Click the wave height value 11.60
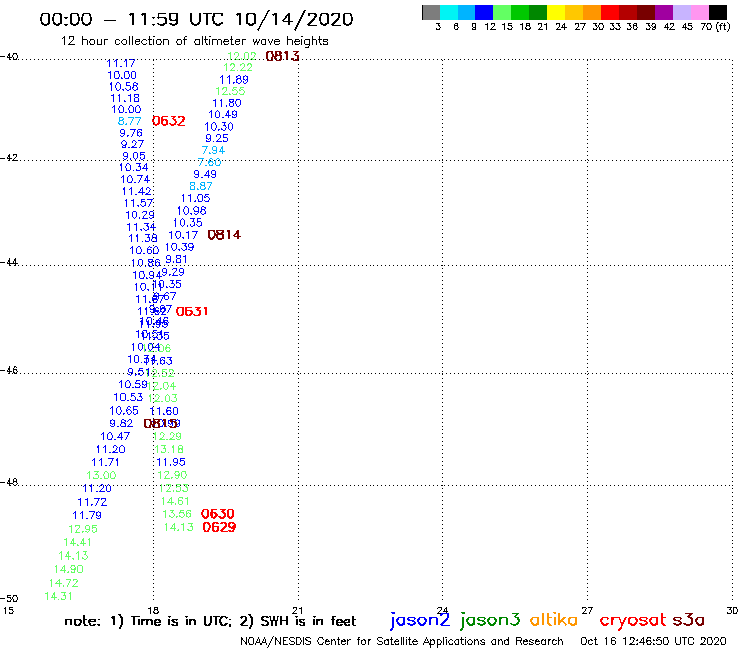Screen dimensions: 740x650 pos(164,411)
